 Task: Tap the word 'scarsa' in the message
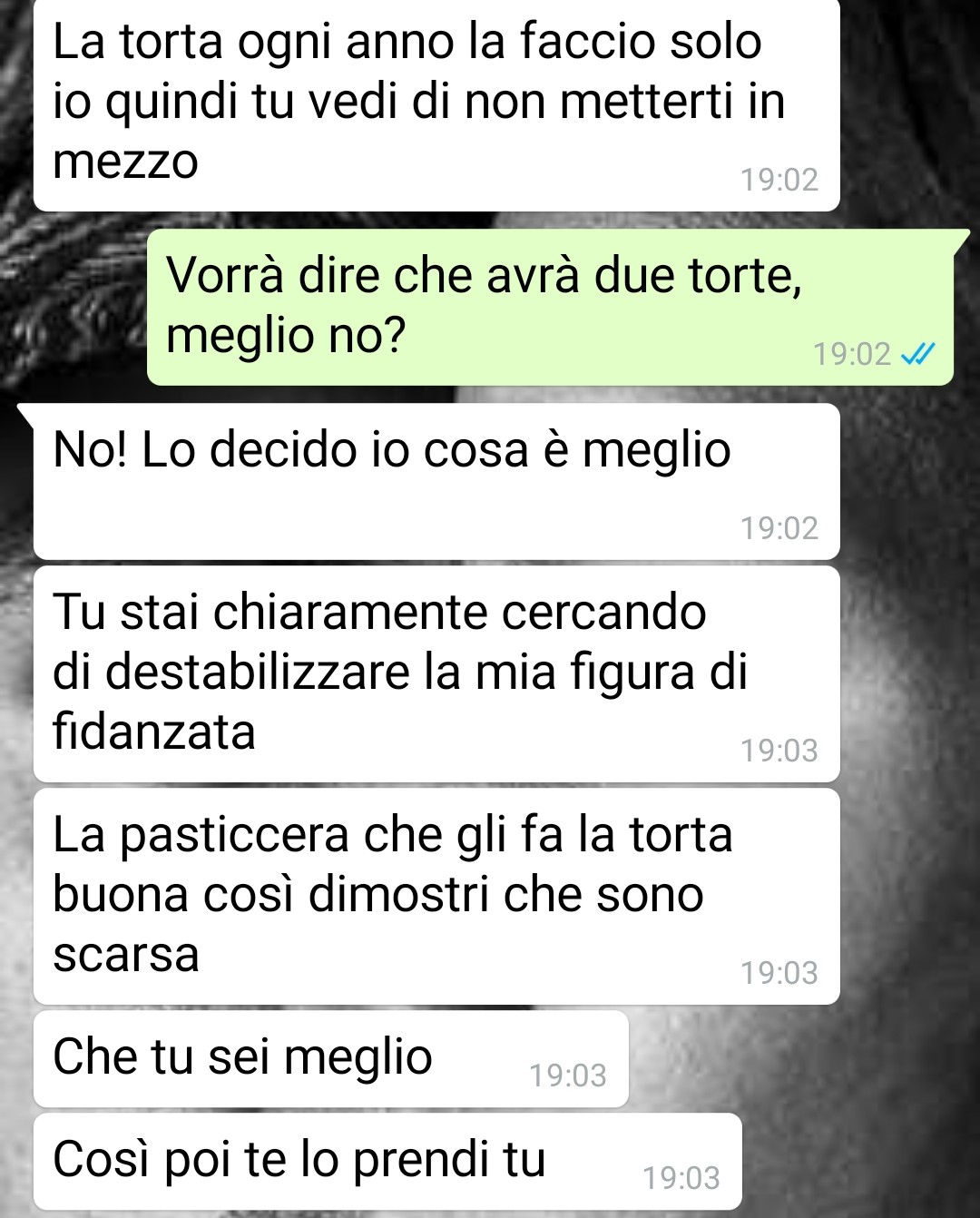click(x=126, y=955)
